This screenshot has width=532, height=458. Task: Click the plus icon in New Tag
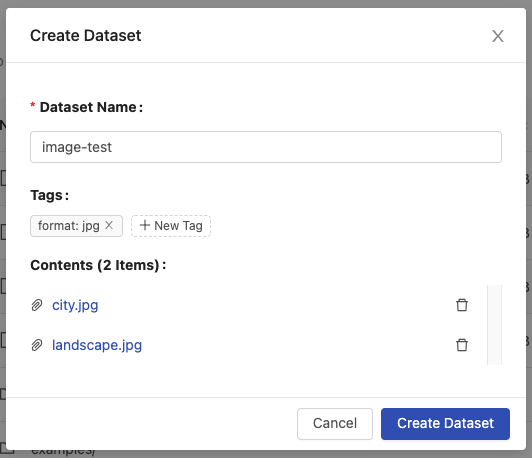point(145,225)
